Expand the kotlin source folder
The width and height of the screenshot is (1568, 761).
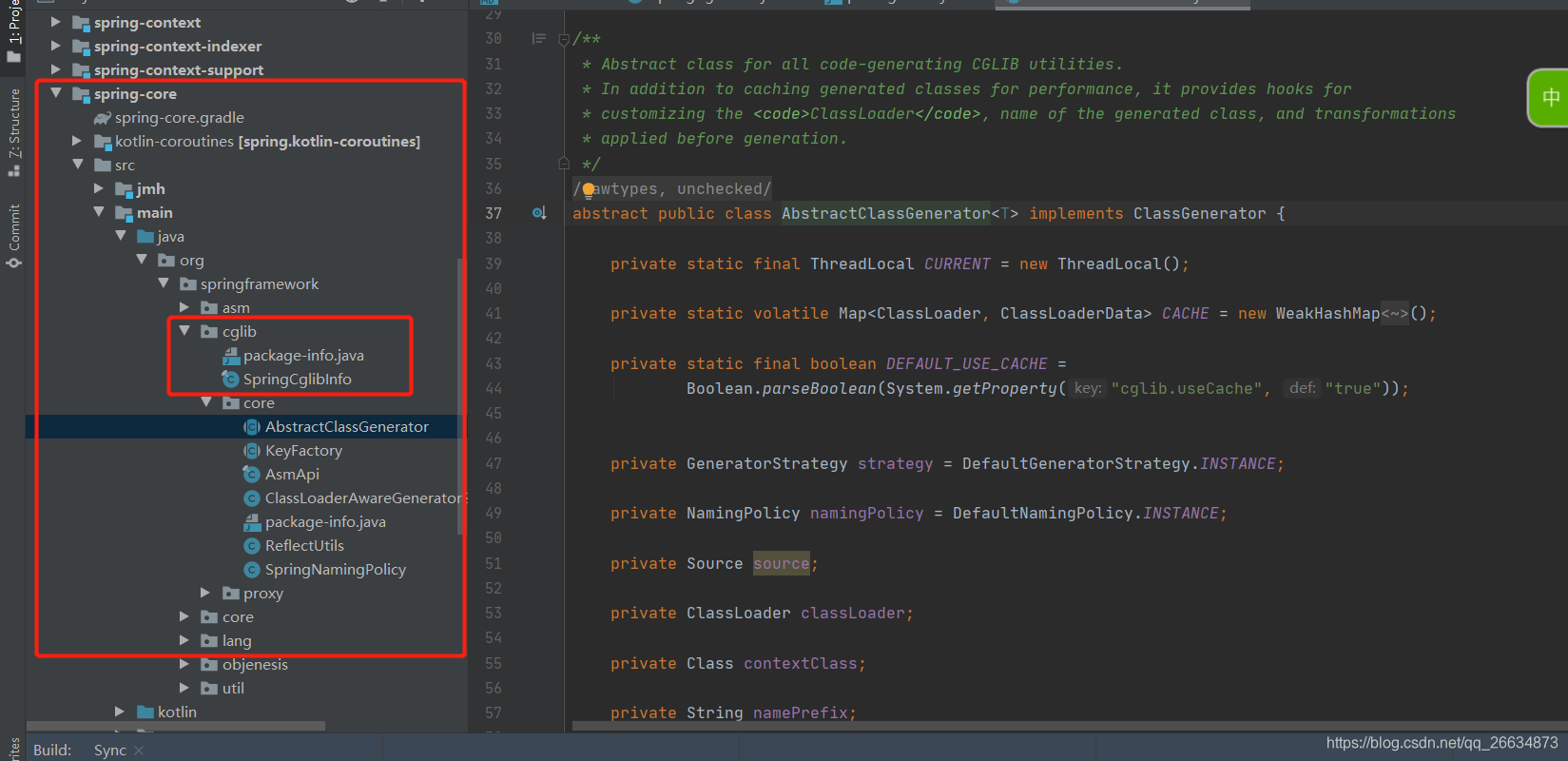(120, 712)
